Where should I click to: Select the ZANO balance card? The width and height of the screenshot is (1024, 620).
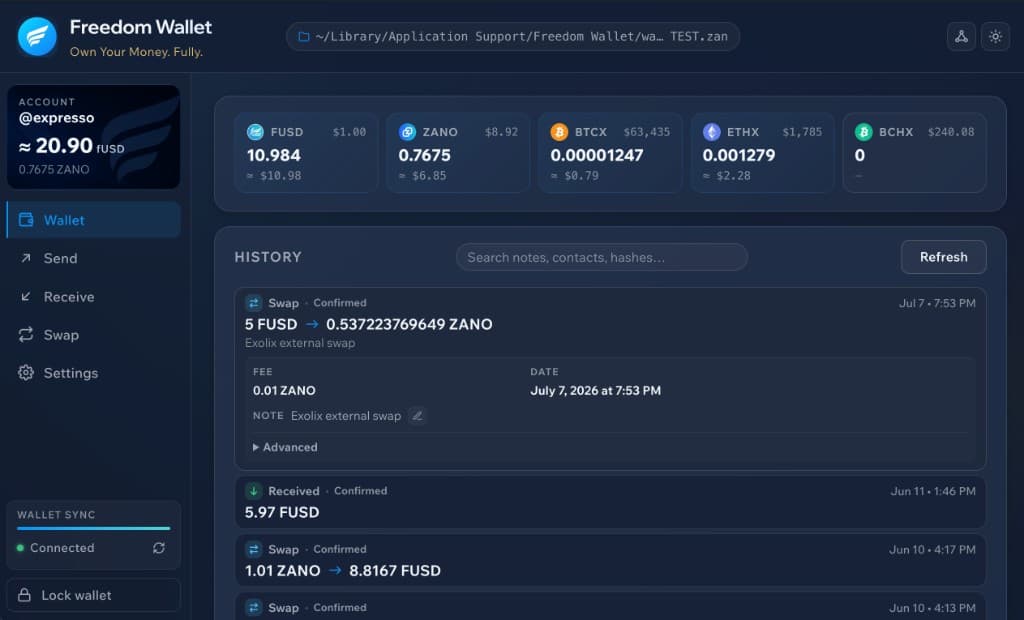pyautogui.click(x=458, y=153)
